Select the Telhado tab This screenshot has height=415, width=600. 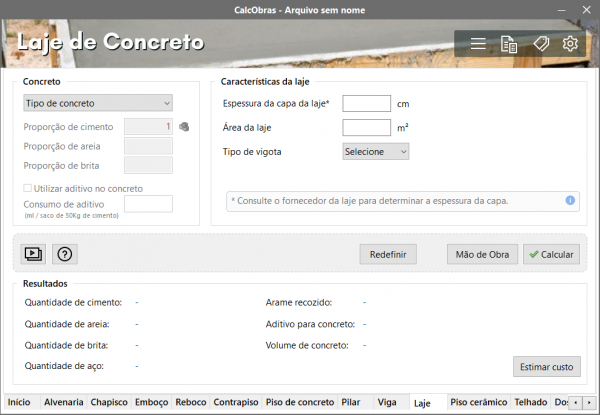(530, 402)
